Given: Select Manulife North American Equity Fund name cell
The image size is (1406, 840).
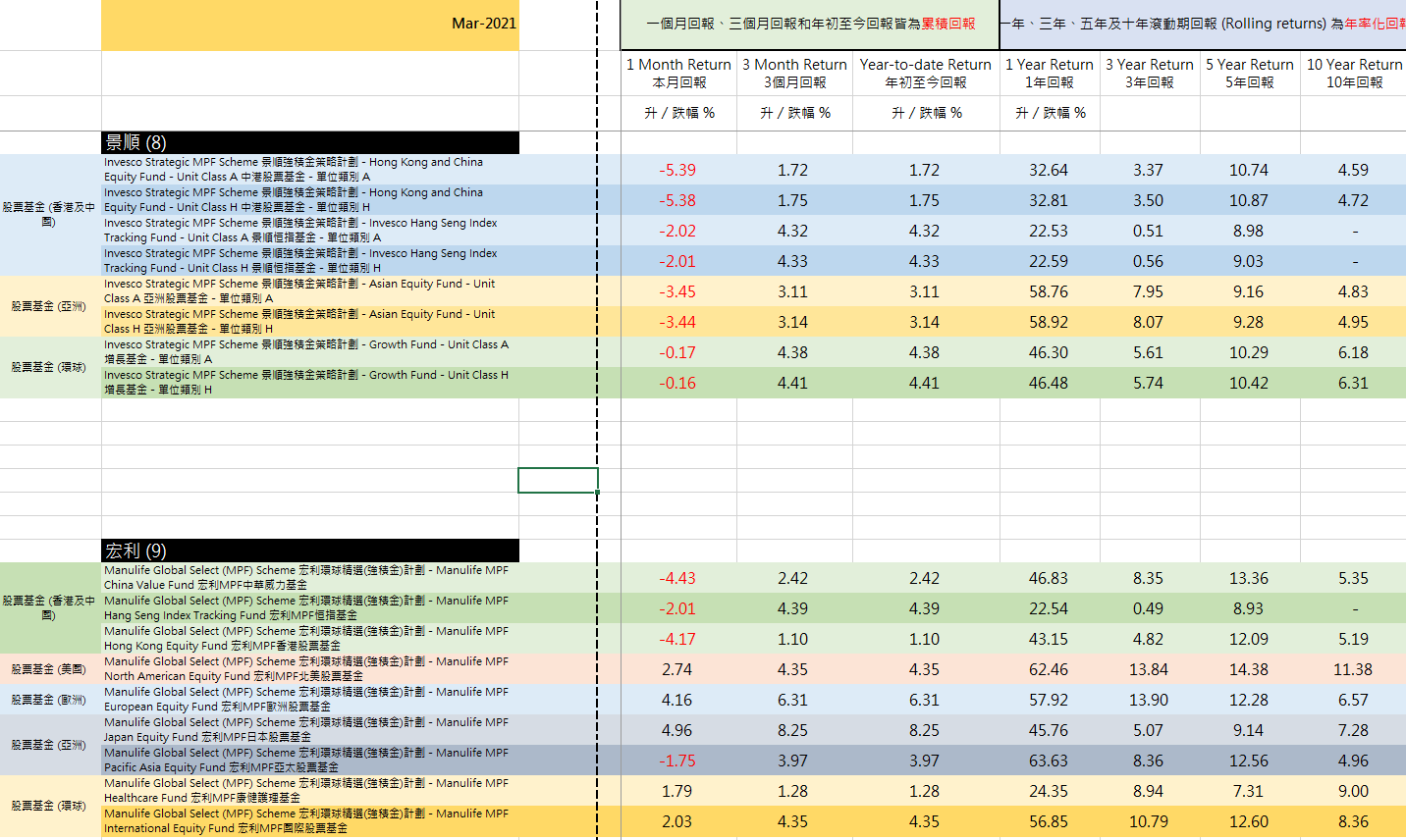Looking at the screenshot, I should pyautogui.click(x=310, y=669).
